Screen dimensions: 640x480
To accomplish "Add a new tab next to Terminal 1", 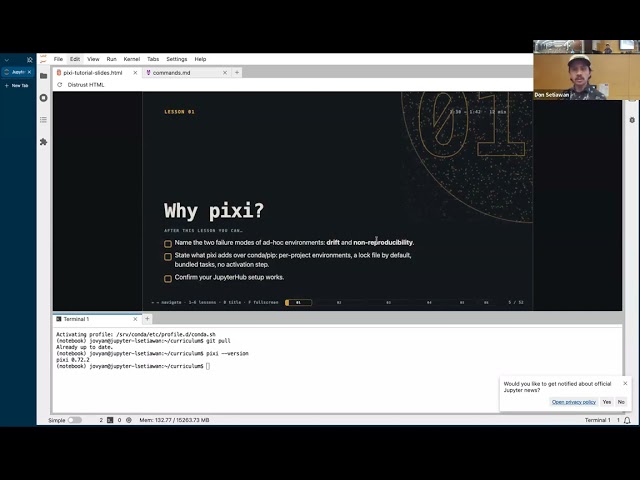I will (x=147, y=319).
